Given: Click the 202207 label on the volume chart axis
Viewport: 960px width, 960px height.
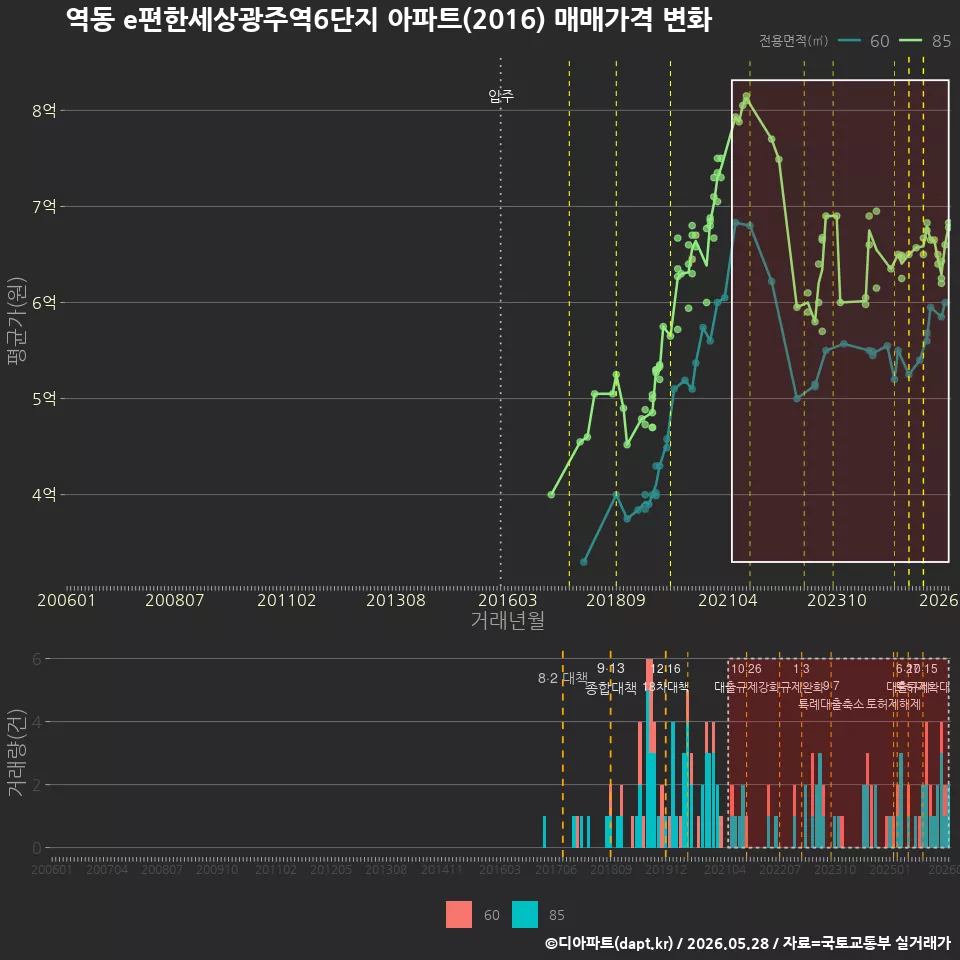Looking at the screenshot, I should (x=780, y=869).
